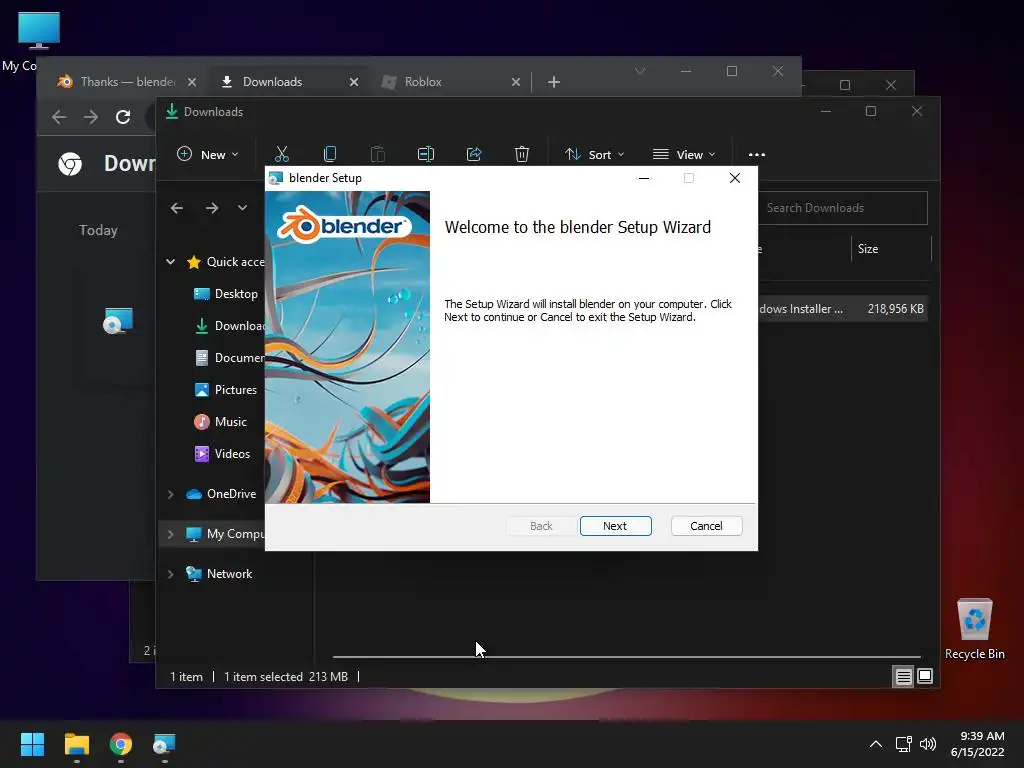Collapse the Quick access tree node
Image resolution: width=1024 pixels, height=768 pixels.
pos(170,262)
